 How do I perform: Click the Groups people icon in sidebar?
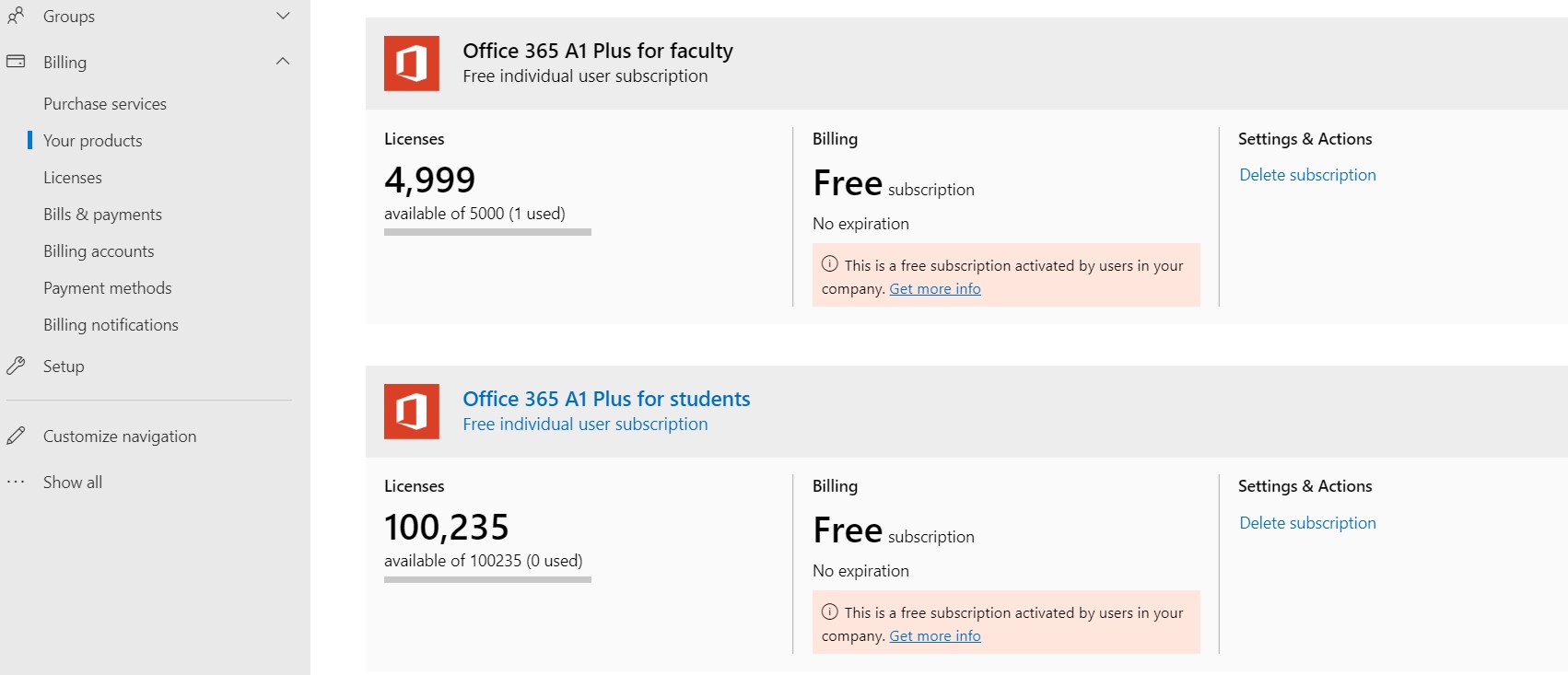click(x=16, y=15)
